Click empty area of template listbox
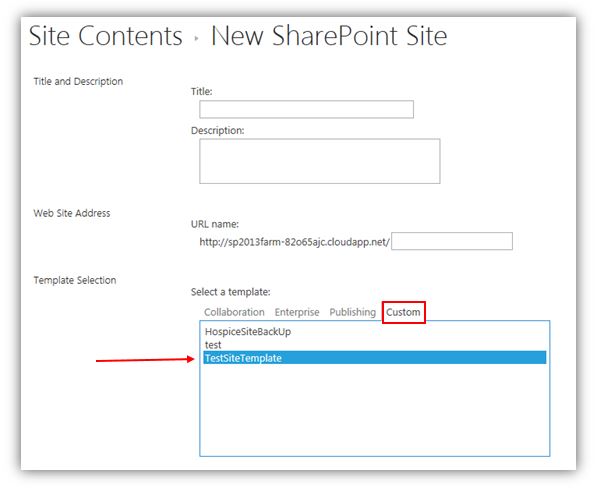Image resolution: width=595 pixels, height=496 pixels. (375, 410)
